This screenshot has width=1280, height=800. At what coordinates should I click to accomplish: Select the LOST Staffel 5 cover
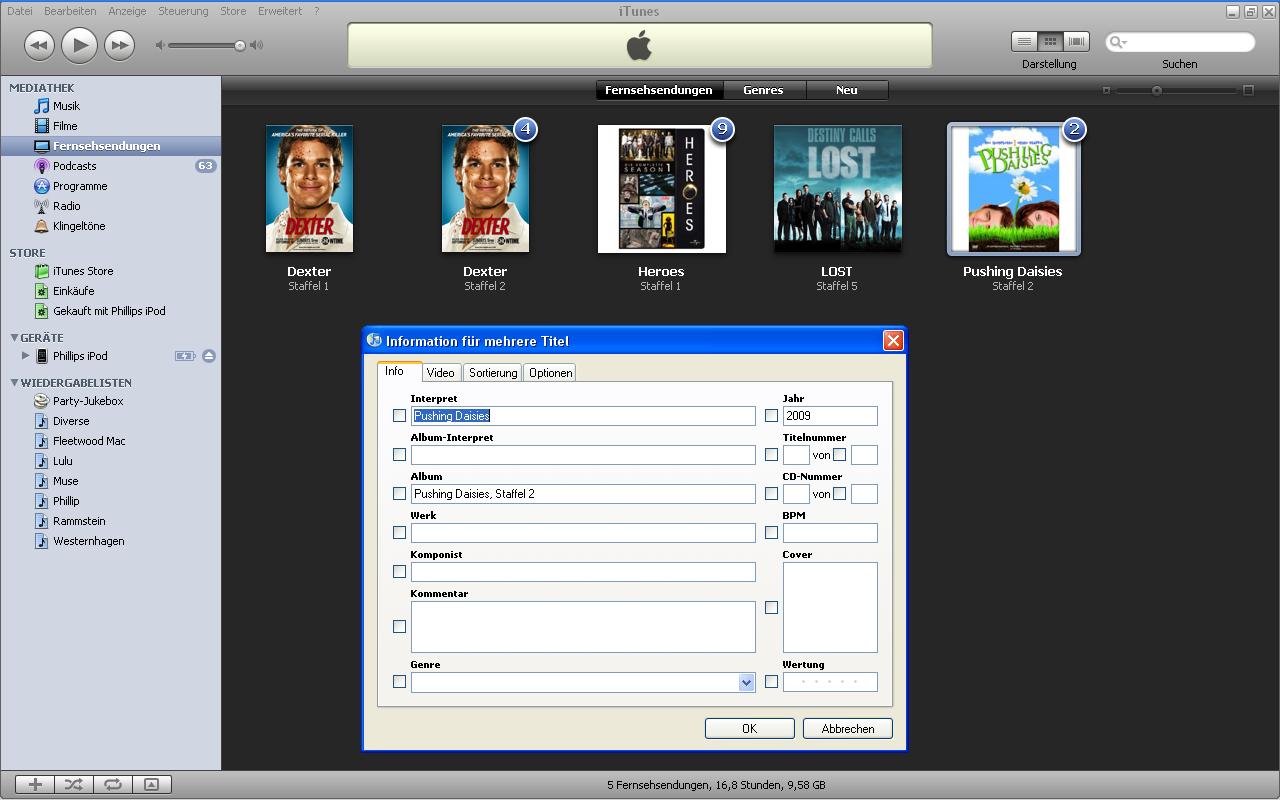pos(837,189)
